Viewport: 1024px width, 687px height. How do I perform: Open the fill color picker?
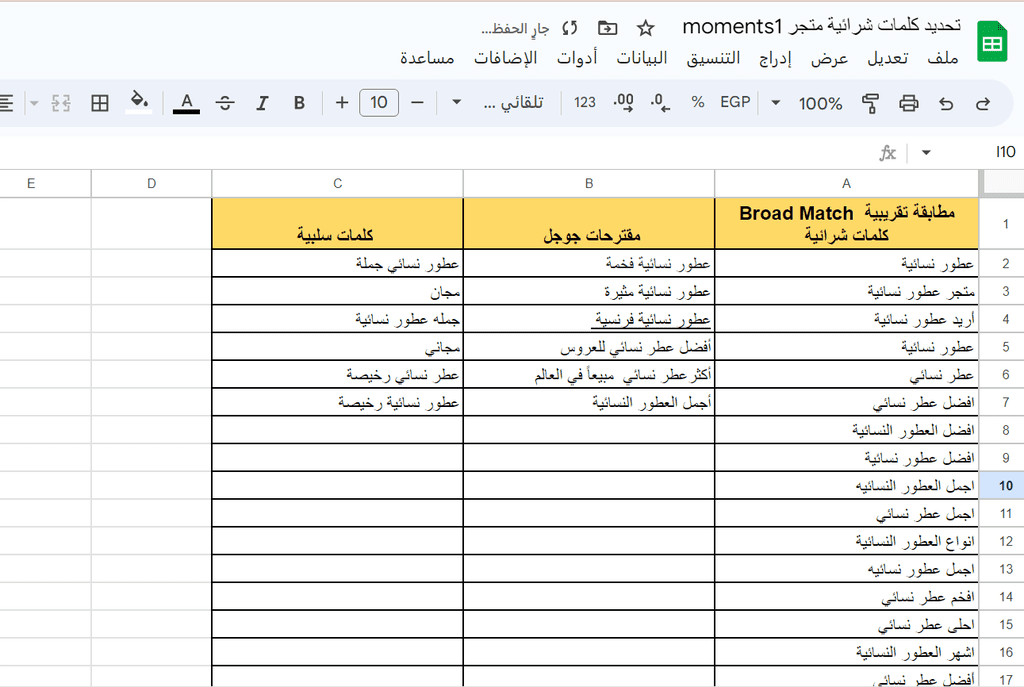138,103
